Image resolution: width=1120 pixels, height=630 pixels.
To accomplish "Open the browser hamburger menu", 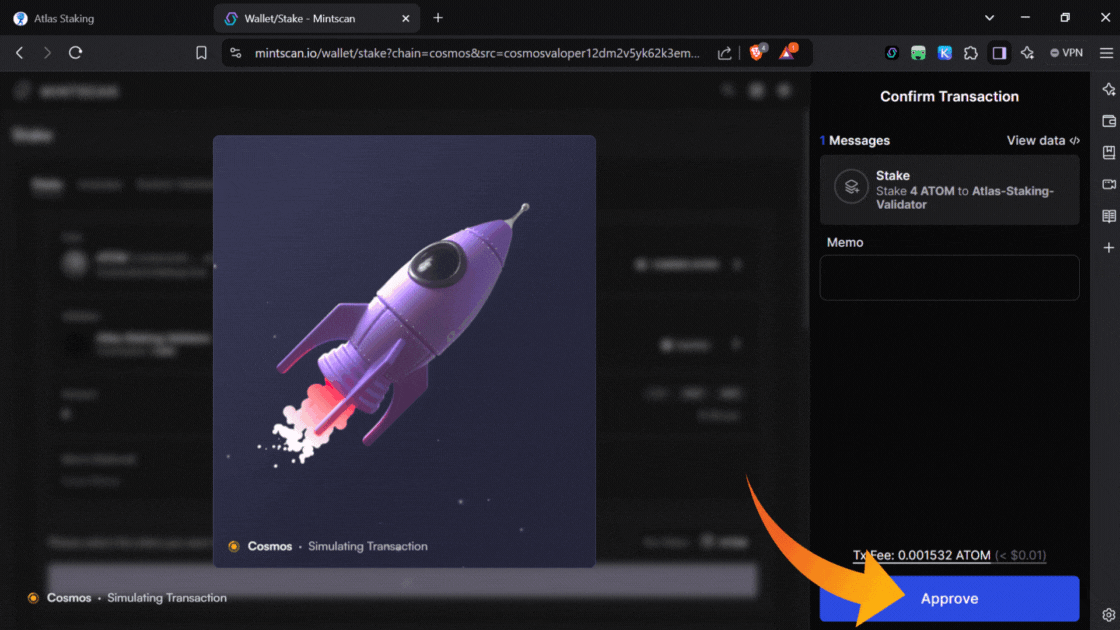I will [1106, 53].
